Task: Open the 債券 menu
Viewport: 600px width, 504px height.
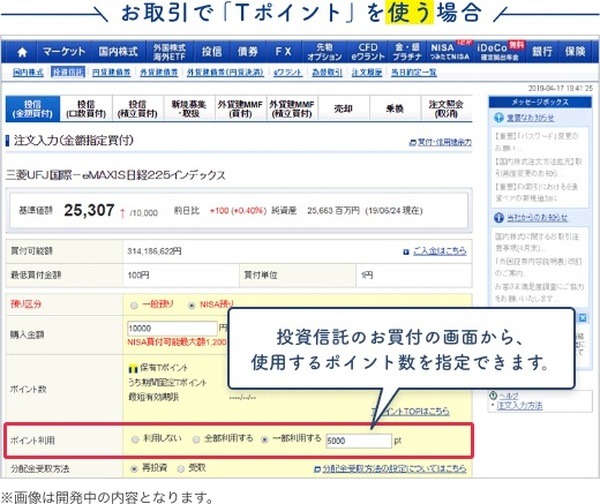Action: pos(248,52)
